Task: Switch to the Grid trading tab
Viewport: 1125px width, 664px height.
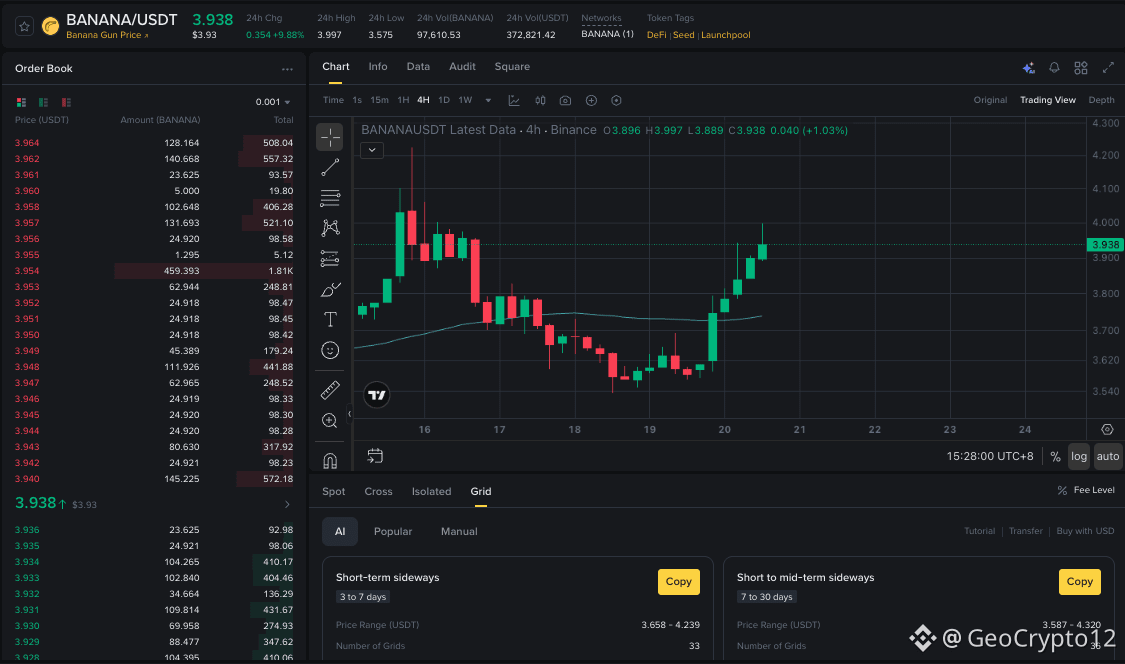Action: (481, 492)
